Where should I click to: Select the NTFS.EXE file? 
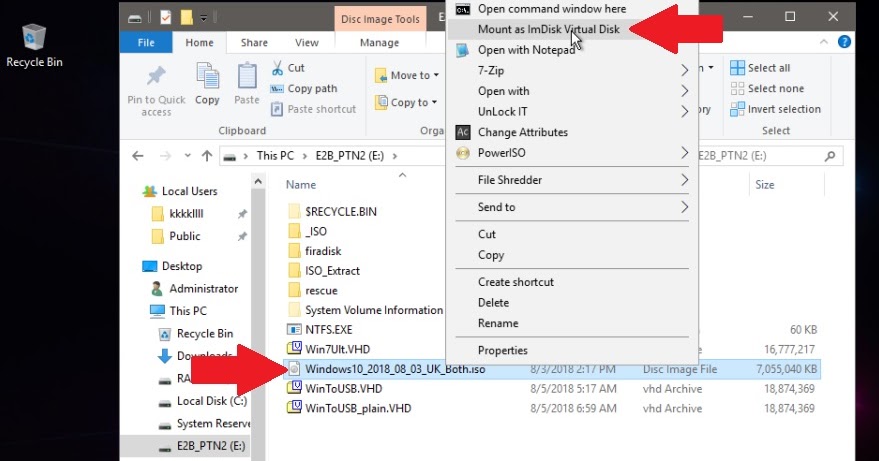[320, 330]
